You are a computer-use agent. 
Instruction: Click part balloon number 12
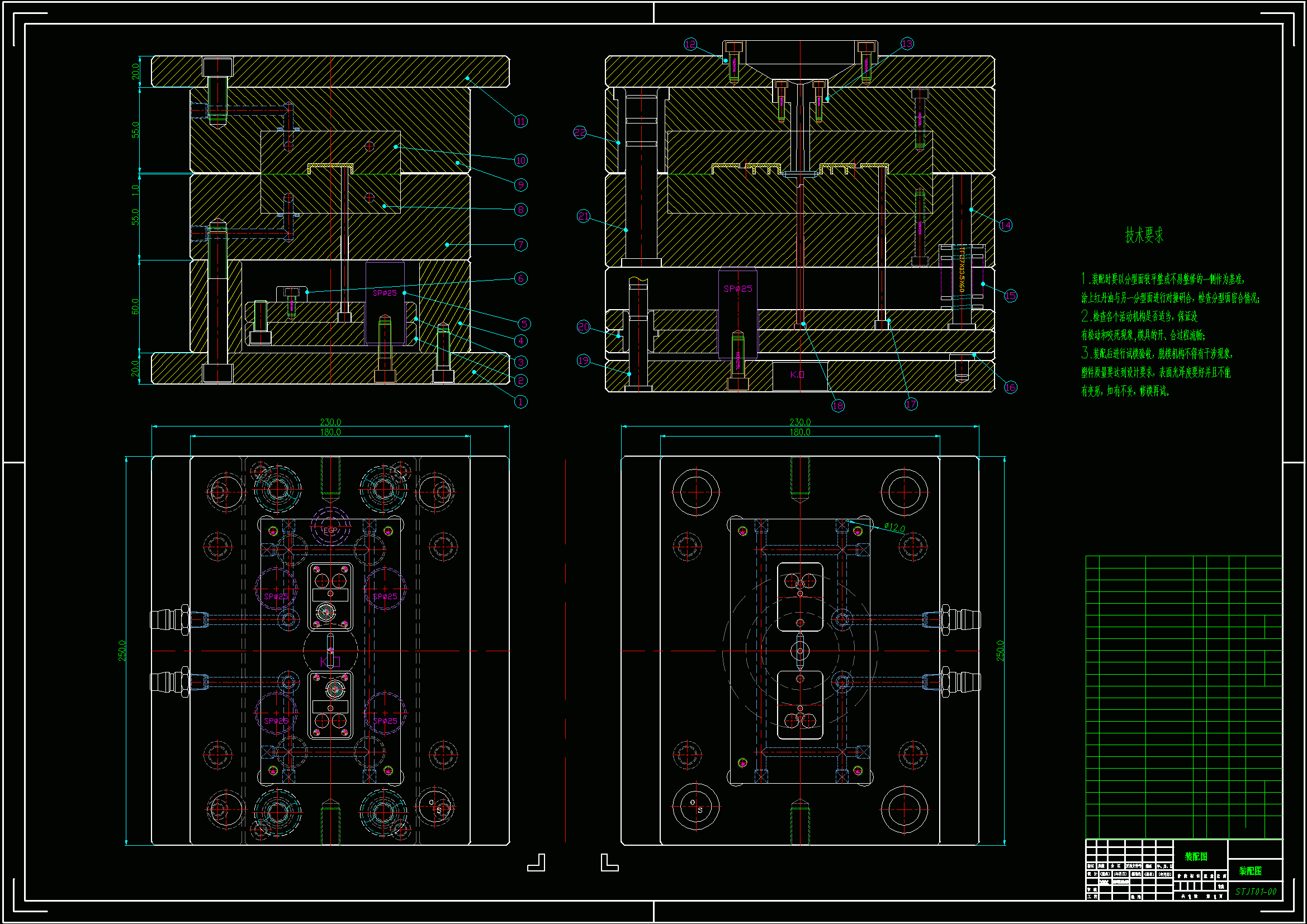(690, 44)
